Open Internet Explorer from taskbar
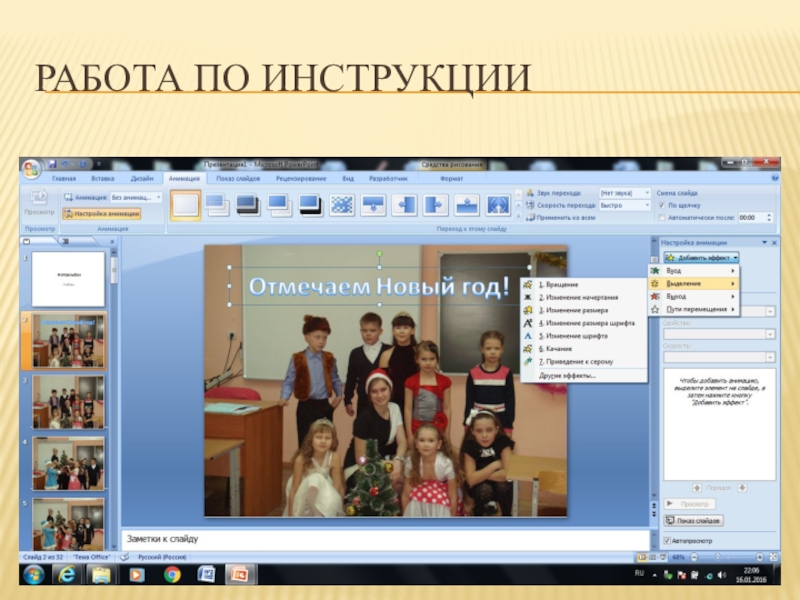 click(x=67, y=574)
